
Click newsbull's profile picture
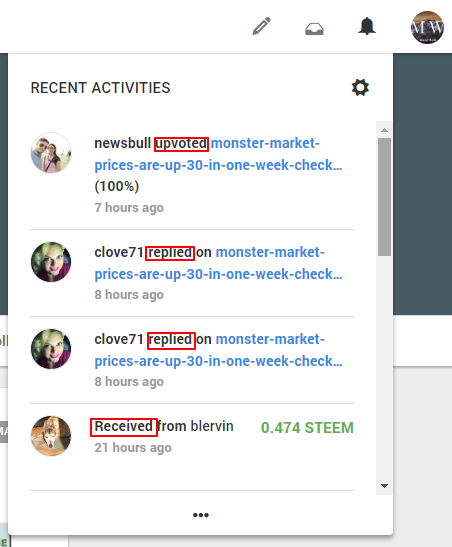[x=51, y=153]
